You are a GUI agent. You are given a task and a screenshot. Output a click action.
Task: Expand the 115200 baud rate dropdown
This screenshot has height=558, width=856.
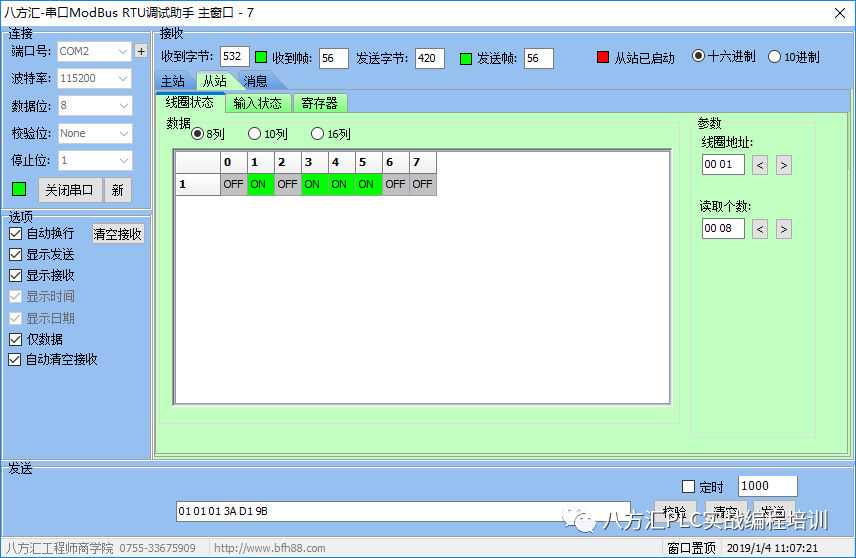pos(94,78)
